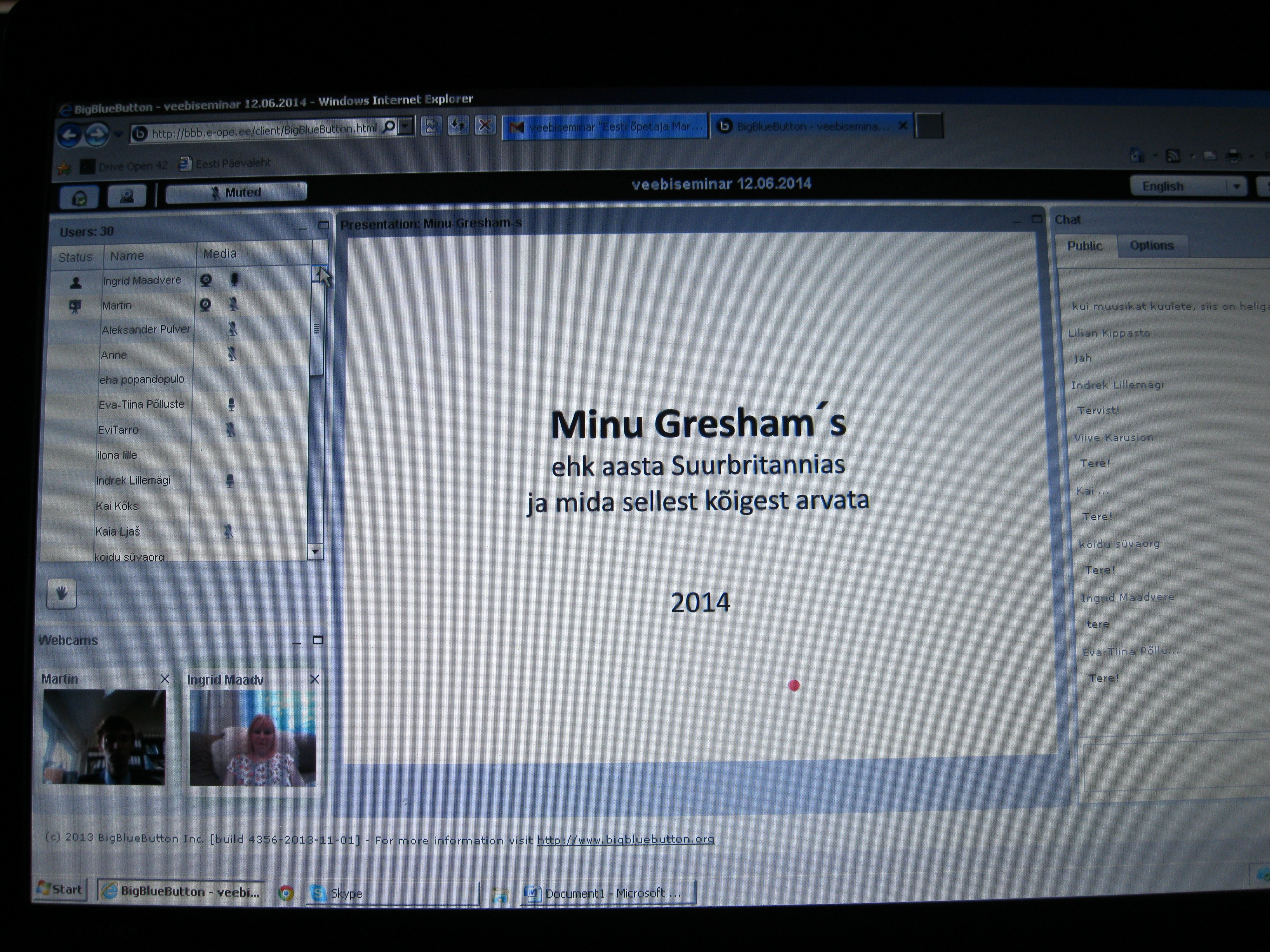Click Martin's muted microphone icon
Screen dimensions: 1270x952
tap(233, 304)
